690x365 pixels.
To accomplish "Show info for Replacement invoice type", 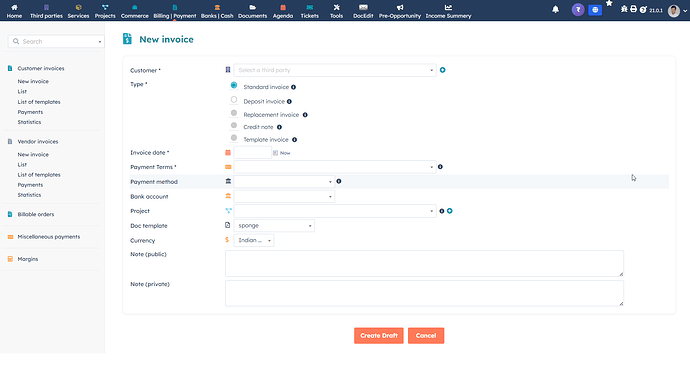I will click(305, 115).
